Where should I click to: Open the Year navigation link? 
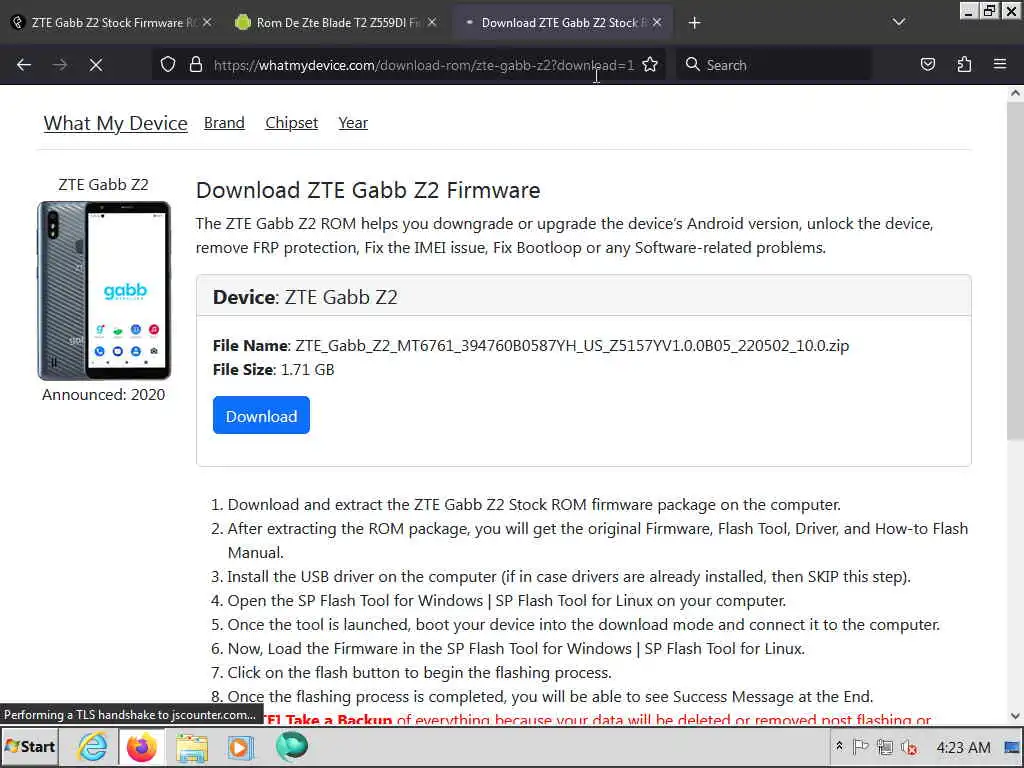353,123
